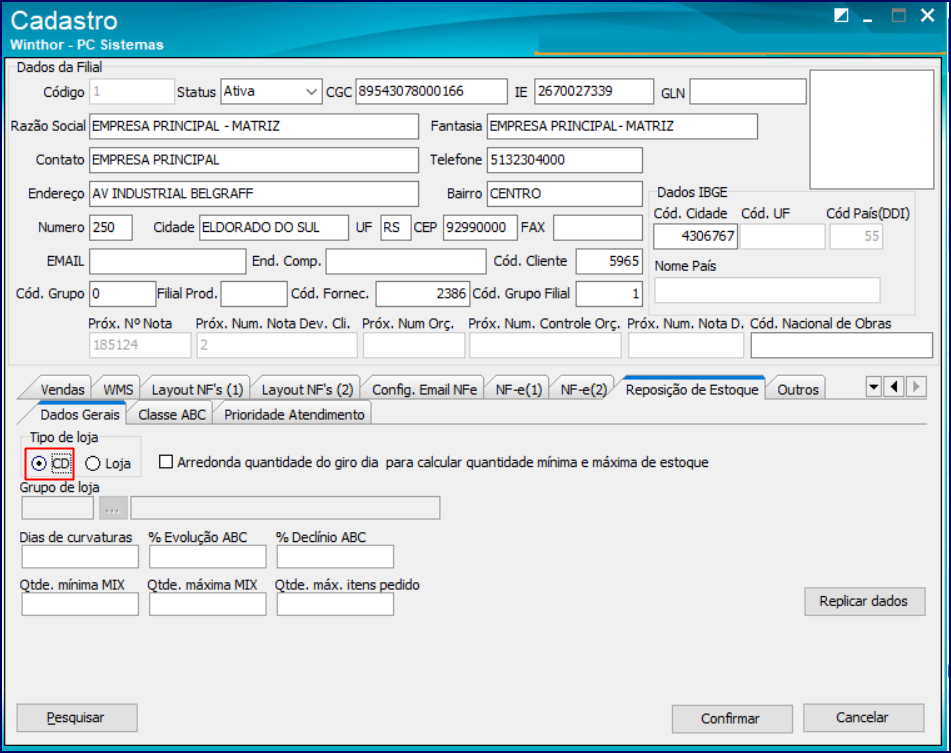The width and height of the screenshot is (951, 753).
Task: Click the Razão Social field
Action: coord(254,126)
